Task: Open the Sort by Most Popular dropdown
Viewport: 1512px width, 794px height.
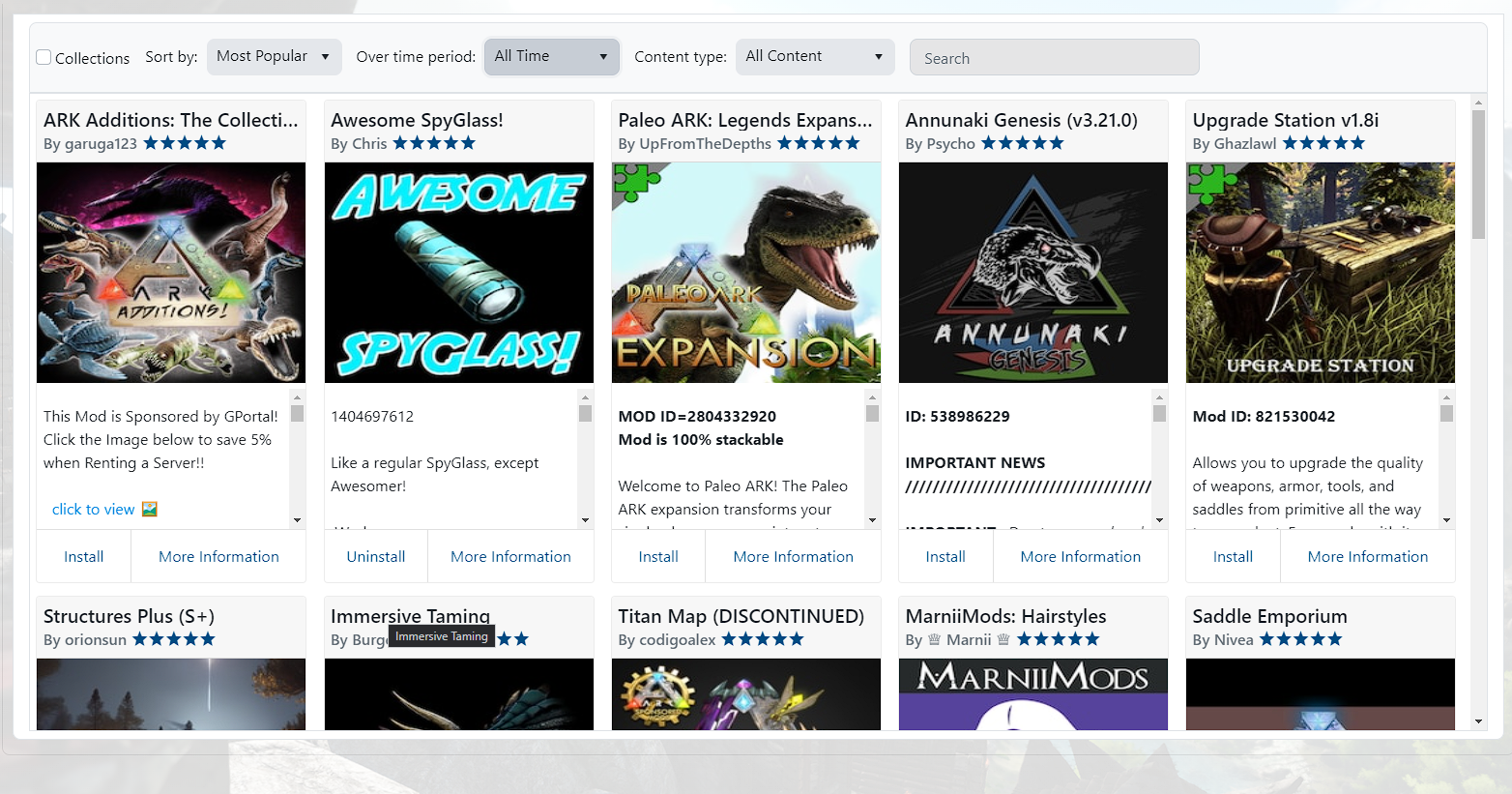Action: point(275,56)
